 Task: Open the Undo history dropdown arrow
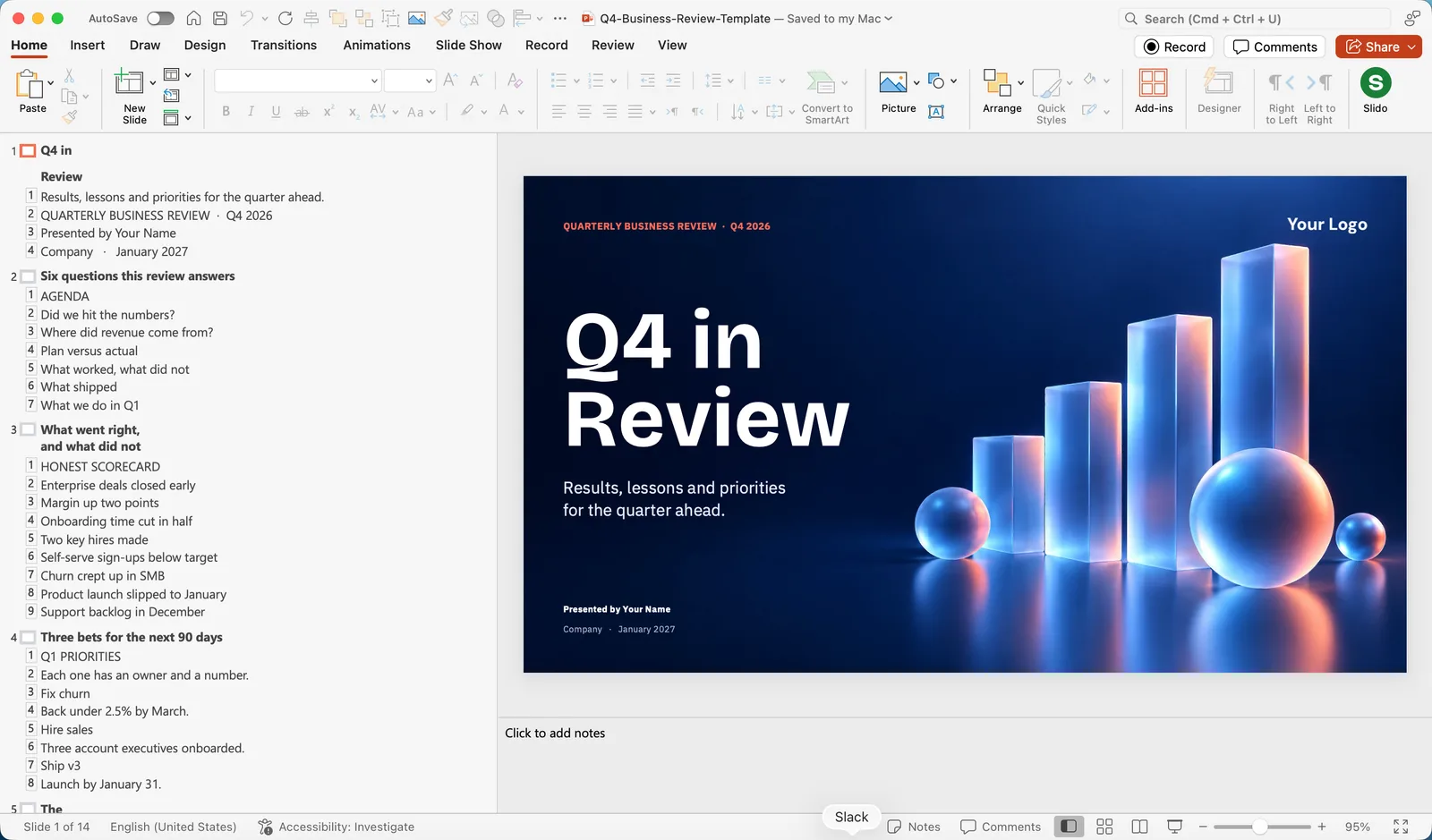click(x=265, y=19)
